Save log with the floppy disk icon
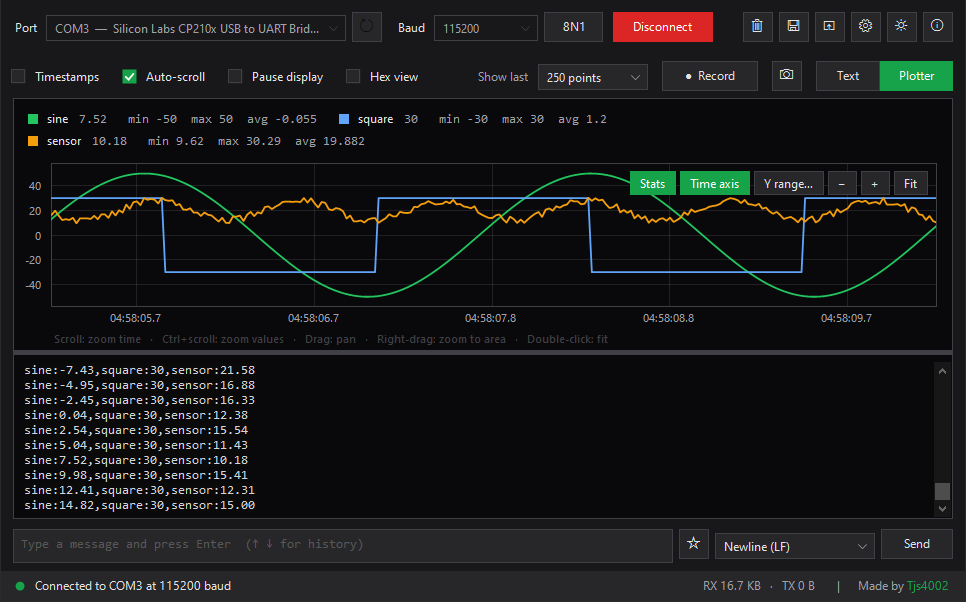 pyautogui.click(x=794, y=26)
